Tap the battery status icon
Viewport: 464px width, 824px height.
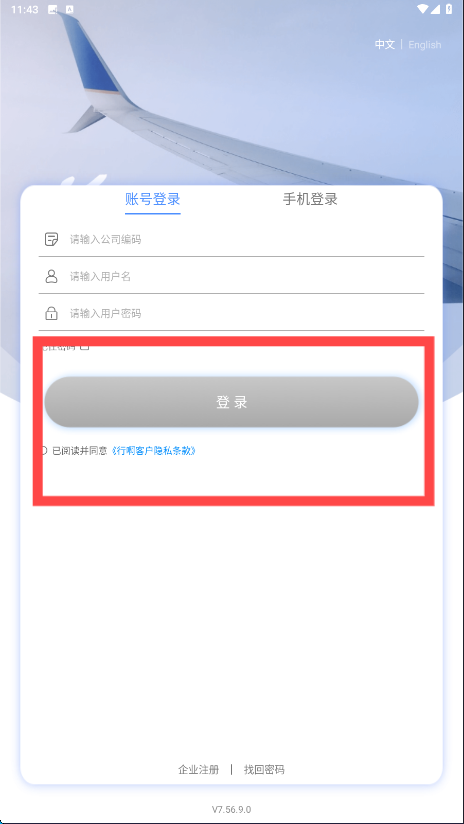[448, 9]
